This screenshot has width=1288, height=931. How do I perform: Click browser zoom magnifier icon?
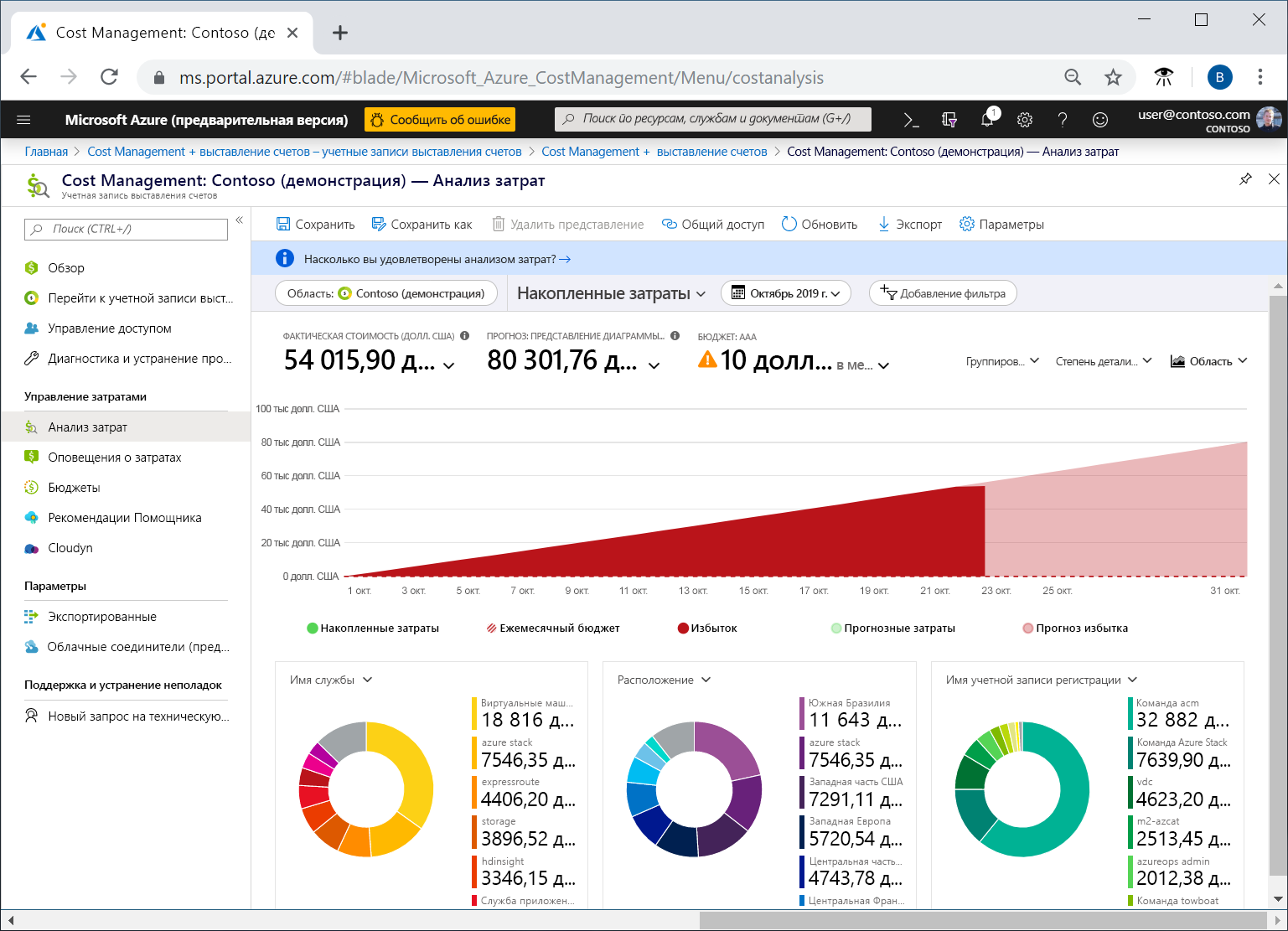[1073, 77]
